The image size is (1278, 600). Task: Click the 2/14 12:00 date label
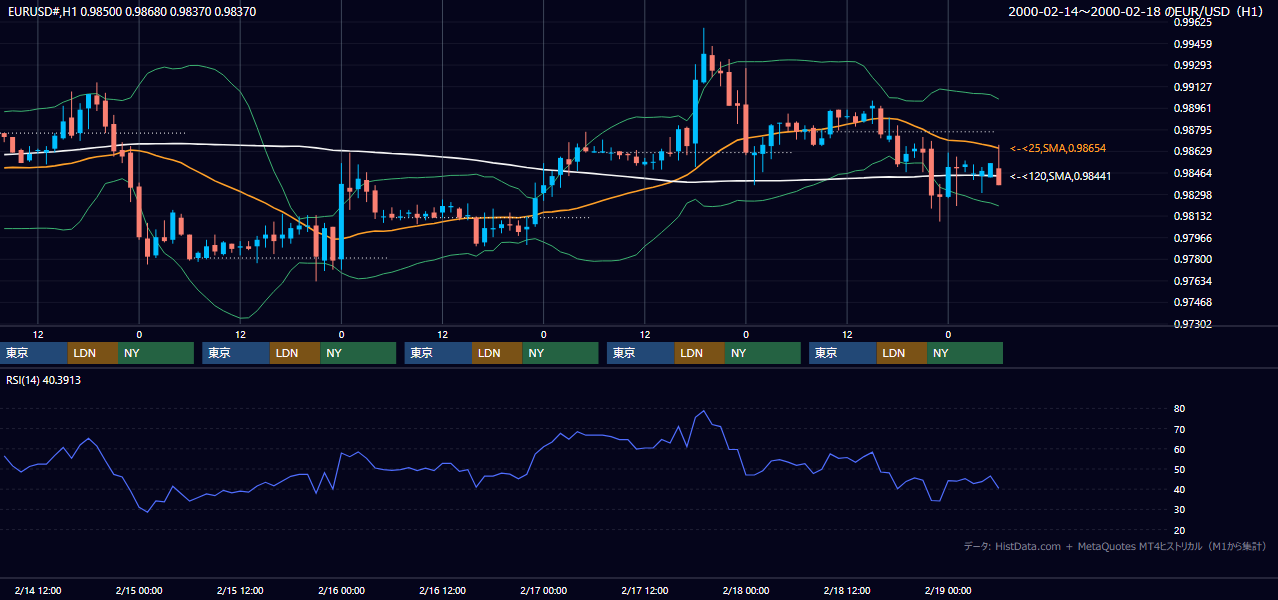38,590
